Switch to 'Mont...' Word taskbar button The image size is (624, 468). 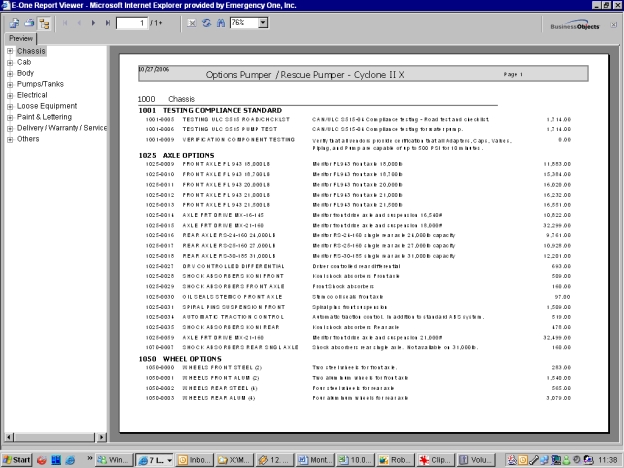click(316, 460)
